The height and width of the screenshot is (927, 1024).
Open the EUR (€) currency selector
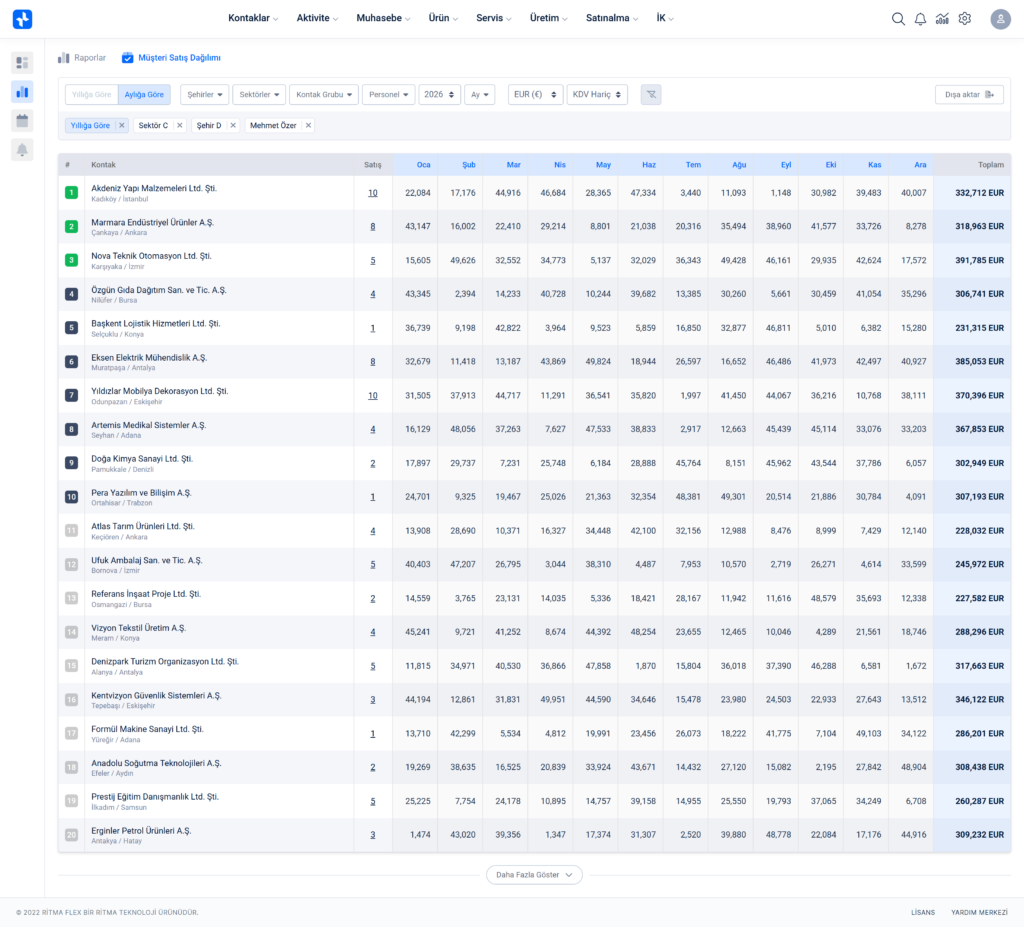[x=535, y=95]
